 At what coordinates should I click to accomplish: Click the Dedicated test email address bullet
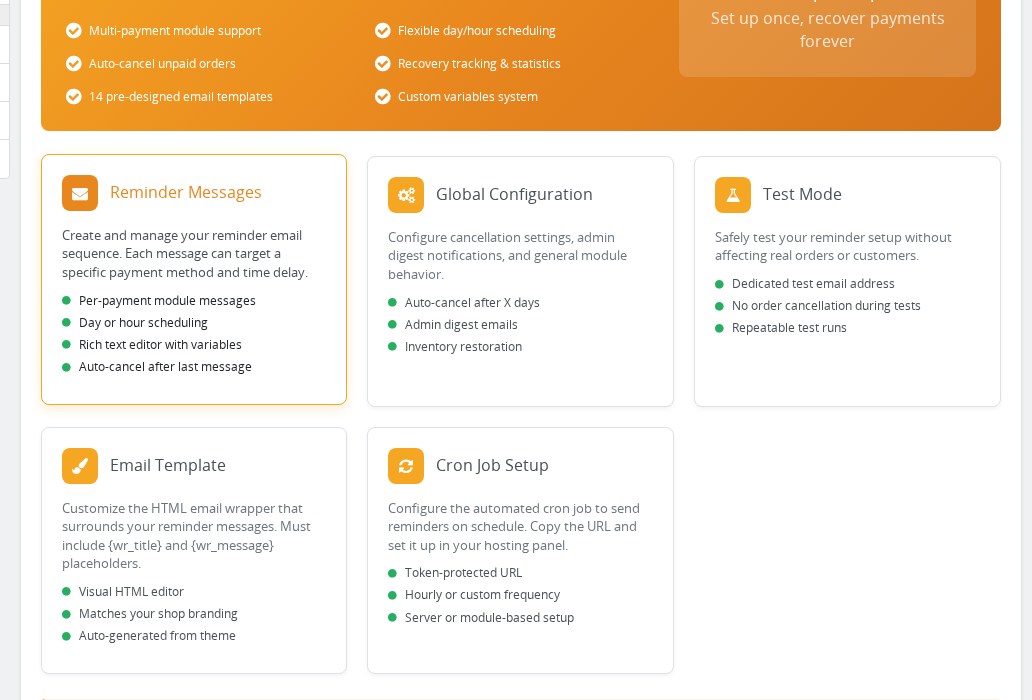click(805, 284)
